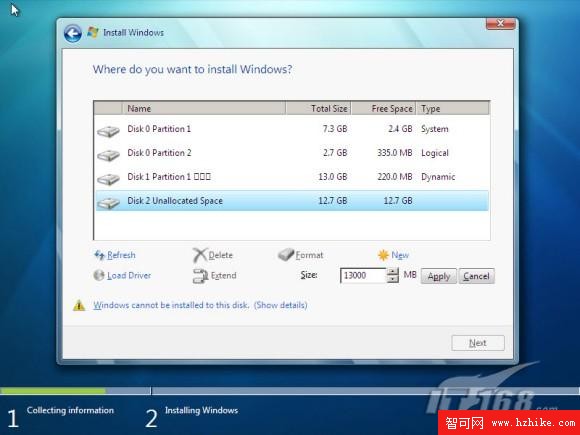Select row Disk 1 Partition 1
This screenshot has width=580, height=435.
(x=292, y=177)
